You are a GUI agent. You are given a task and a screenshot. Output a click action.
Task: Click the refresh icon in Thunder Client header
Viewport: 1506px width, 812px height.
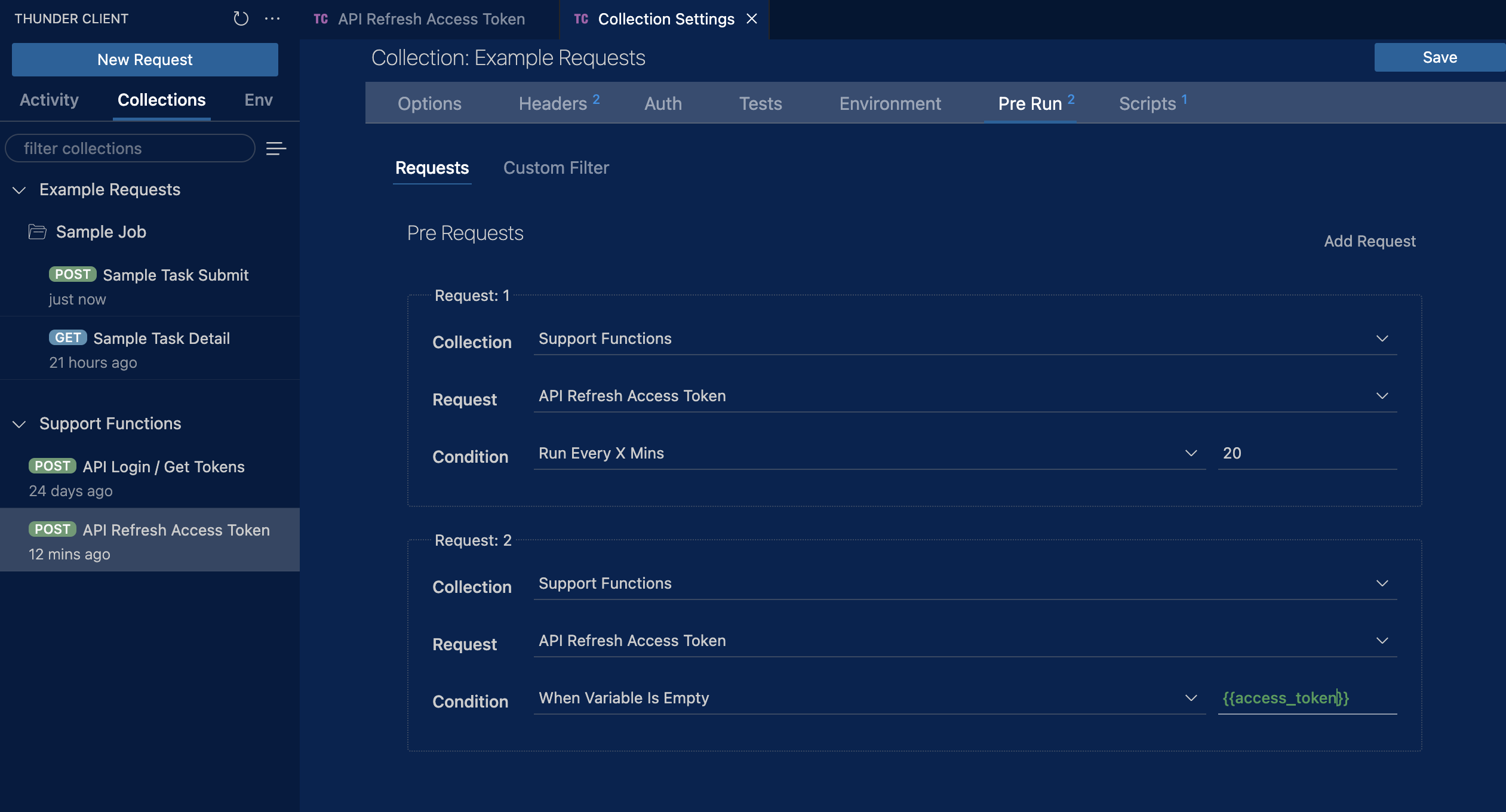241,19
